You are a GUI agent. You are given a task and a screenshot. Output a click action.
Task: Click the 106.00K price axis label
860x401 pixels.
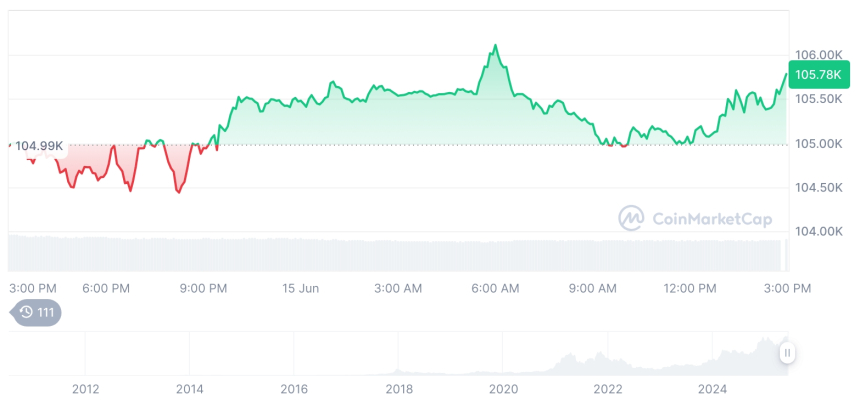(x=820, y=55)
